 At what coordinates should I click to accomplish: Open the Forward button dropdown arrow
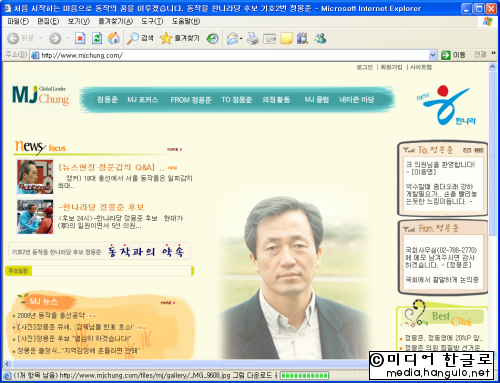(67, 38)
